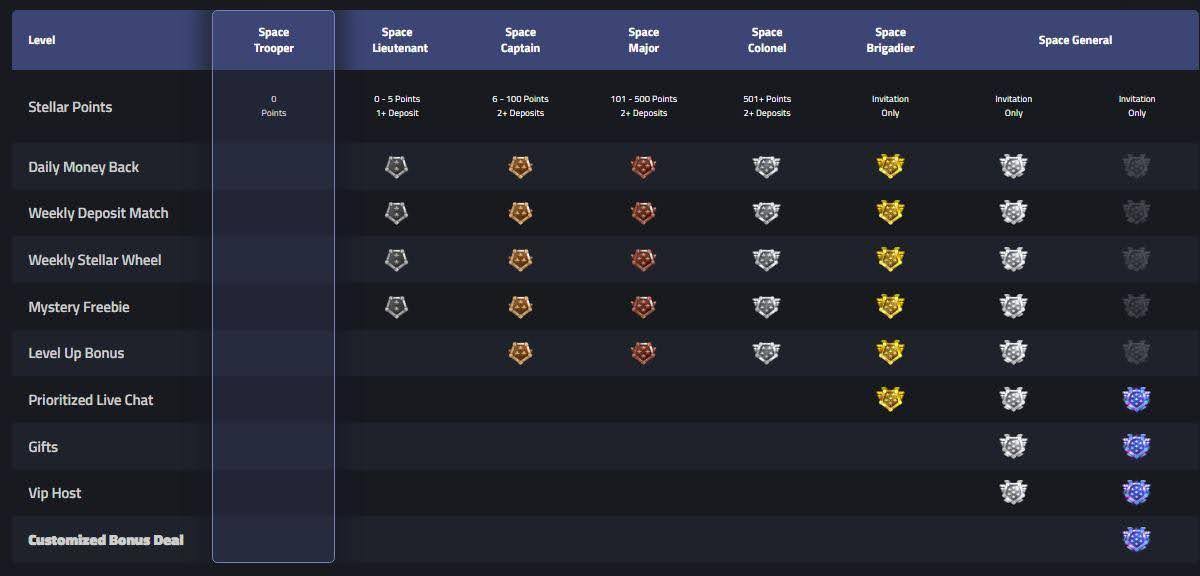Screen dimensions: 1200x576
Task: Select the Space Trooper level column header
Action: (274, 40)
